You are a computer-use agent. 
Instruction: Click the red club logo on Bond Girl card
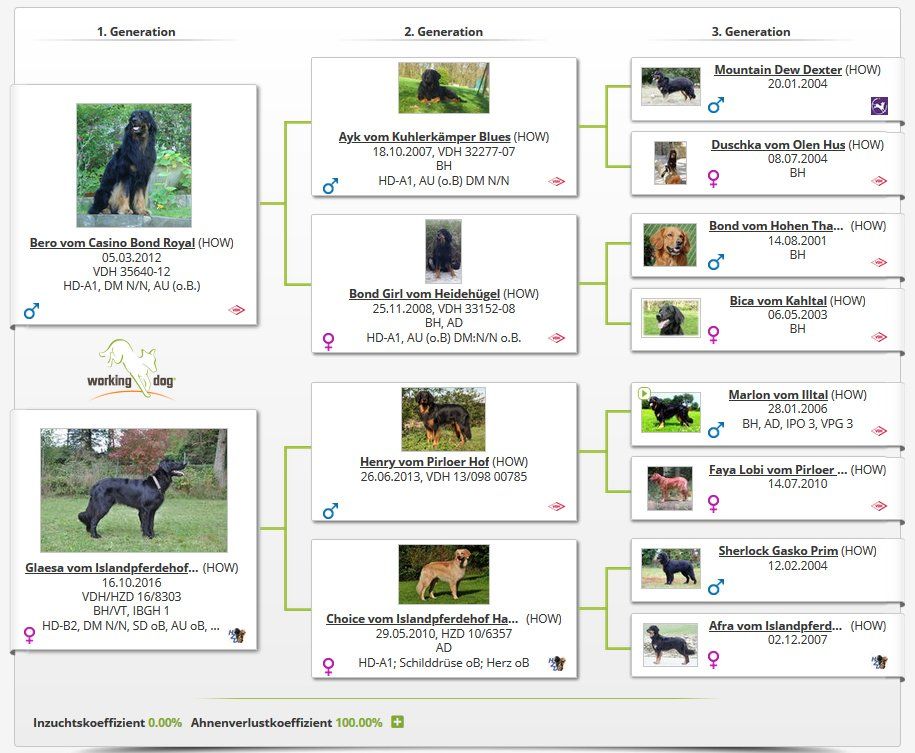(x=557, y=338)
